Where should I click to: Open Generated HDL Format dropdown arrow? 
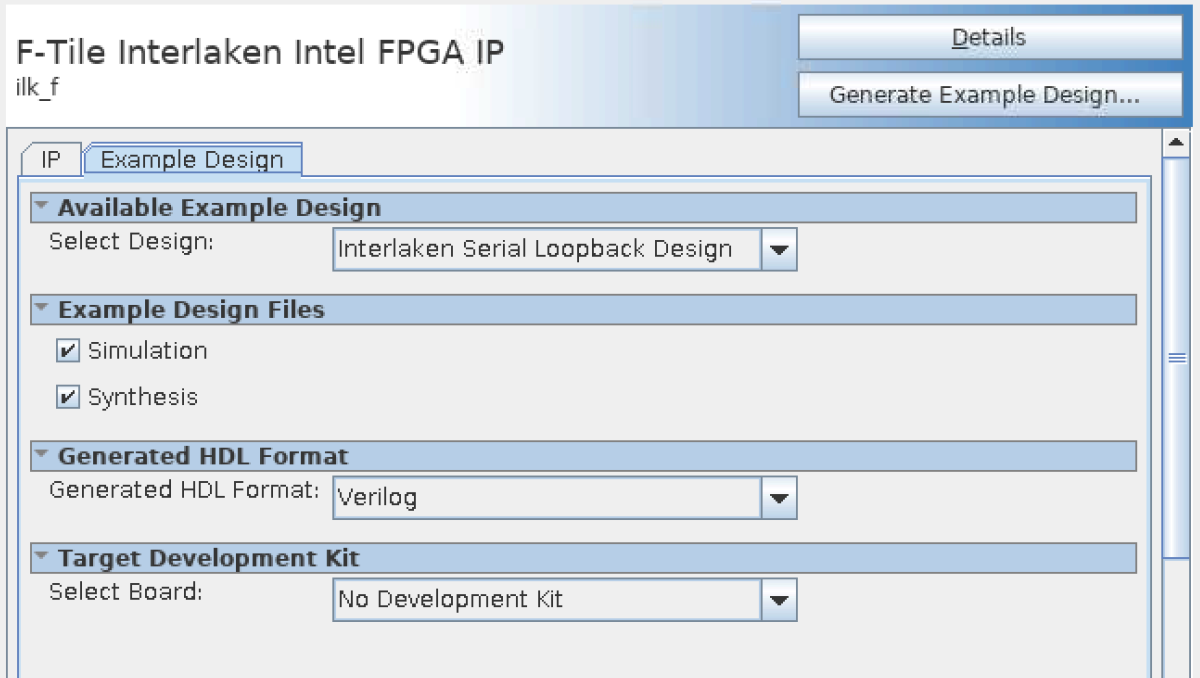coord(780,497)
